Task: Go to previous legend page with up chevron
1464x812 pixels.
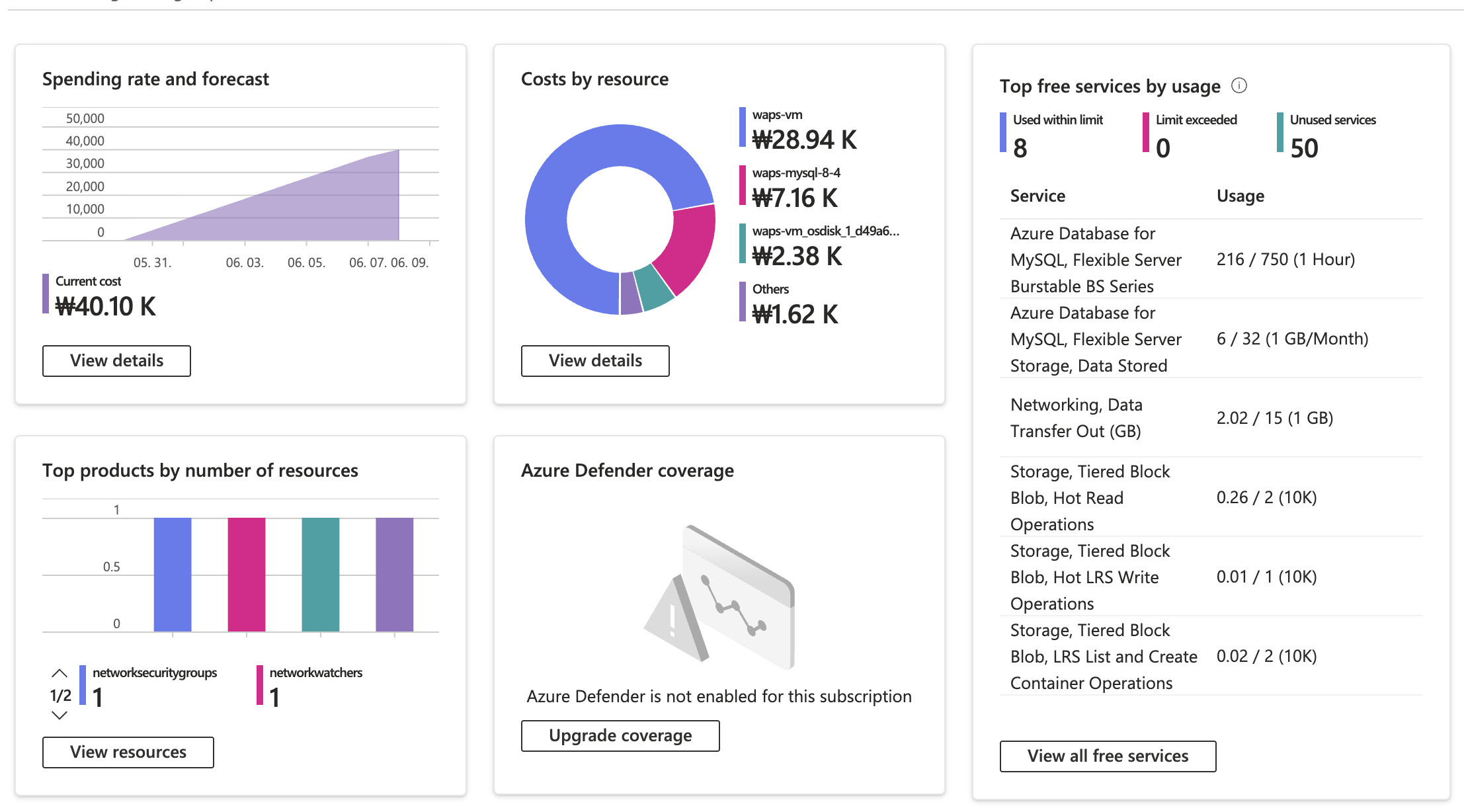Action: point(60,673)
